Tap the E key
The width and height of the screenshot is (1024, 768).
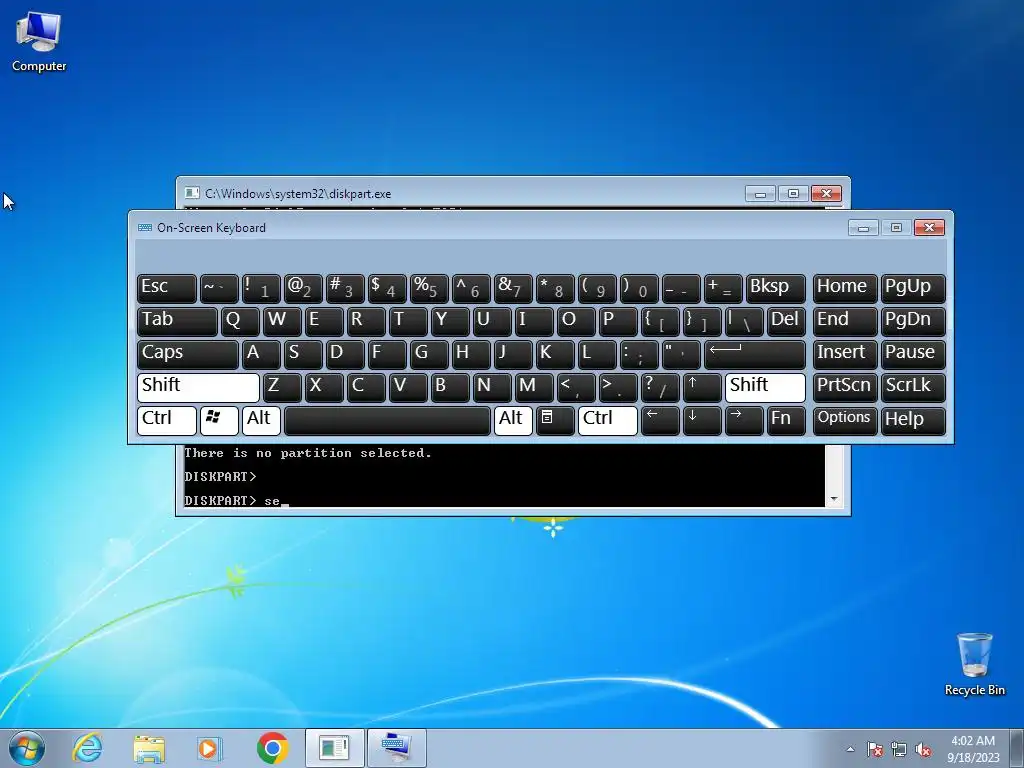(x=323, y=321)
